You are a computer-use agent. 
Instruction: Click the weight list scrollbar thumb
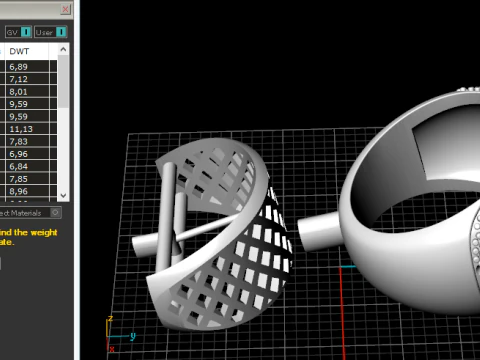click(x=63, y=82)
